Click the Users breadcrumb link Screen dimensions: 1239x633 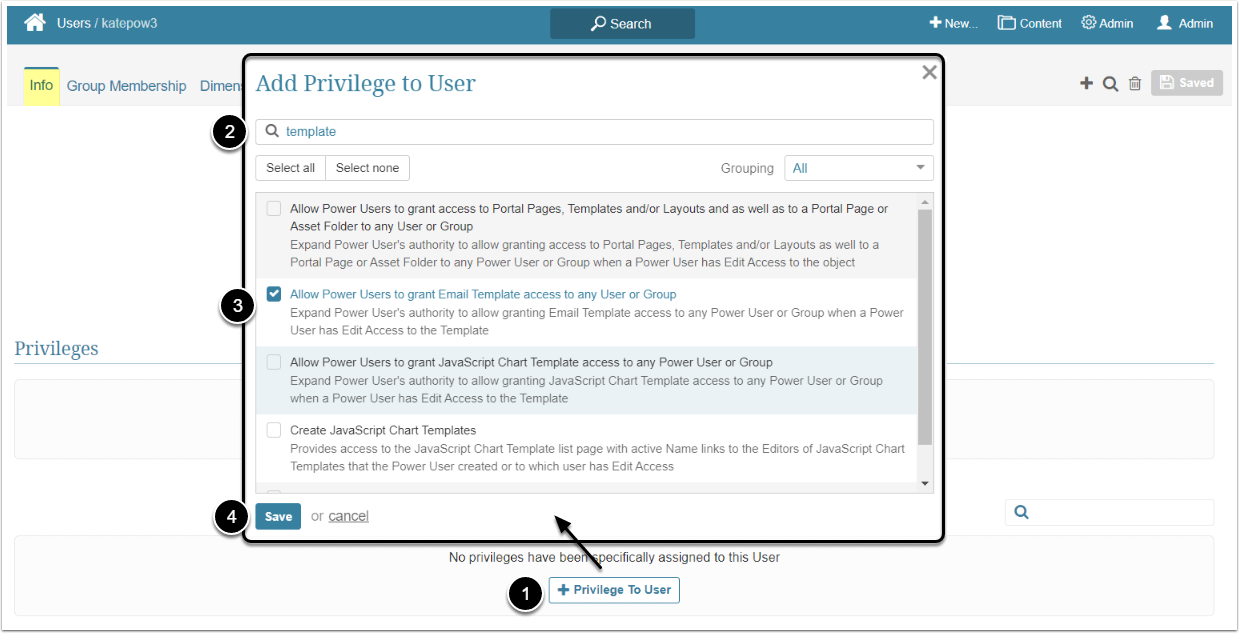pyautogui.click(x=74, y=23)
